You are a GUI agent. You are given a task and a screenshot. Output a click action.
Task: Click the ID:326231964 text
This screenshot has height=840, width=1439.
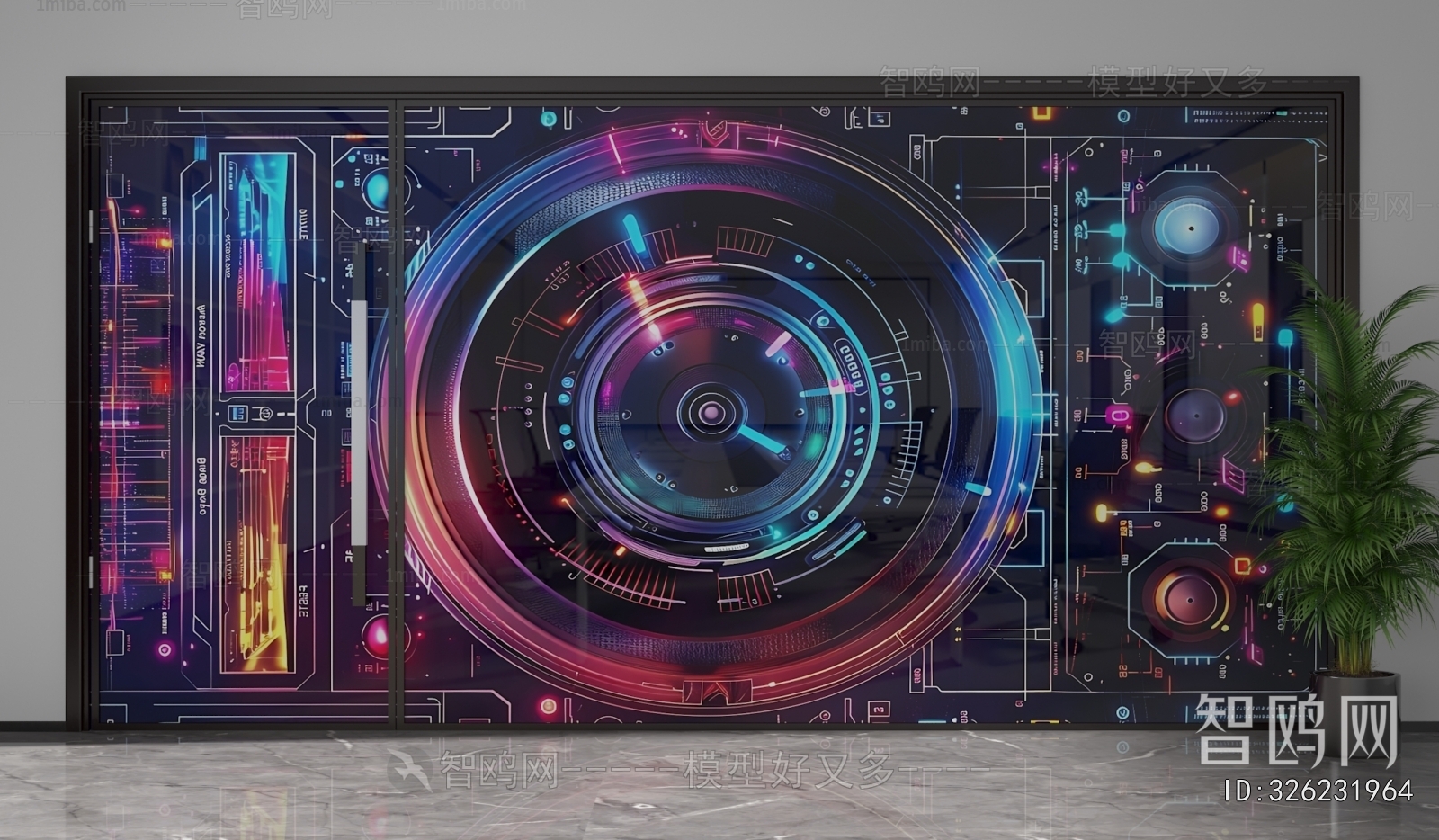1318,791
